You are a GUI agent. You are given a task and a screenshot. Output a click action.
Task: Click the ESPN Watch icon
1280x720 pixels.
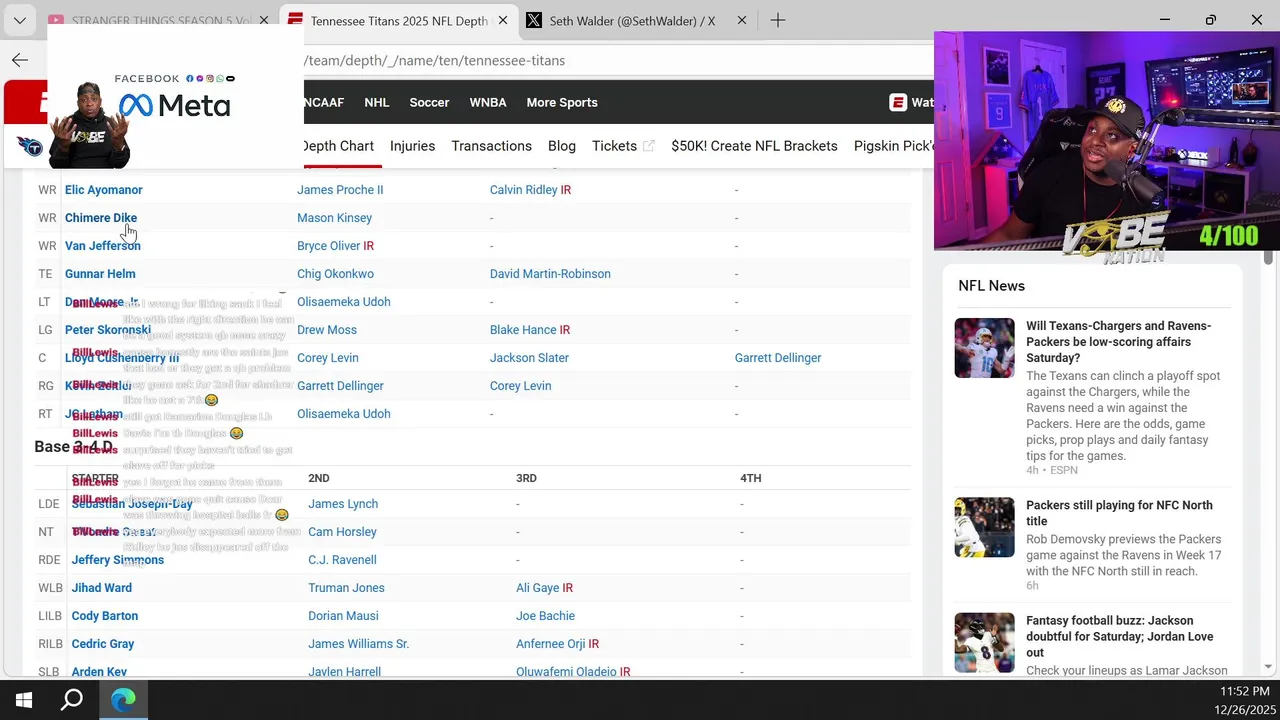(x=898, y=102)
